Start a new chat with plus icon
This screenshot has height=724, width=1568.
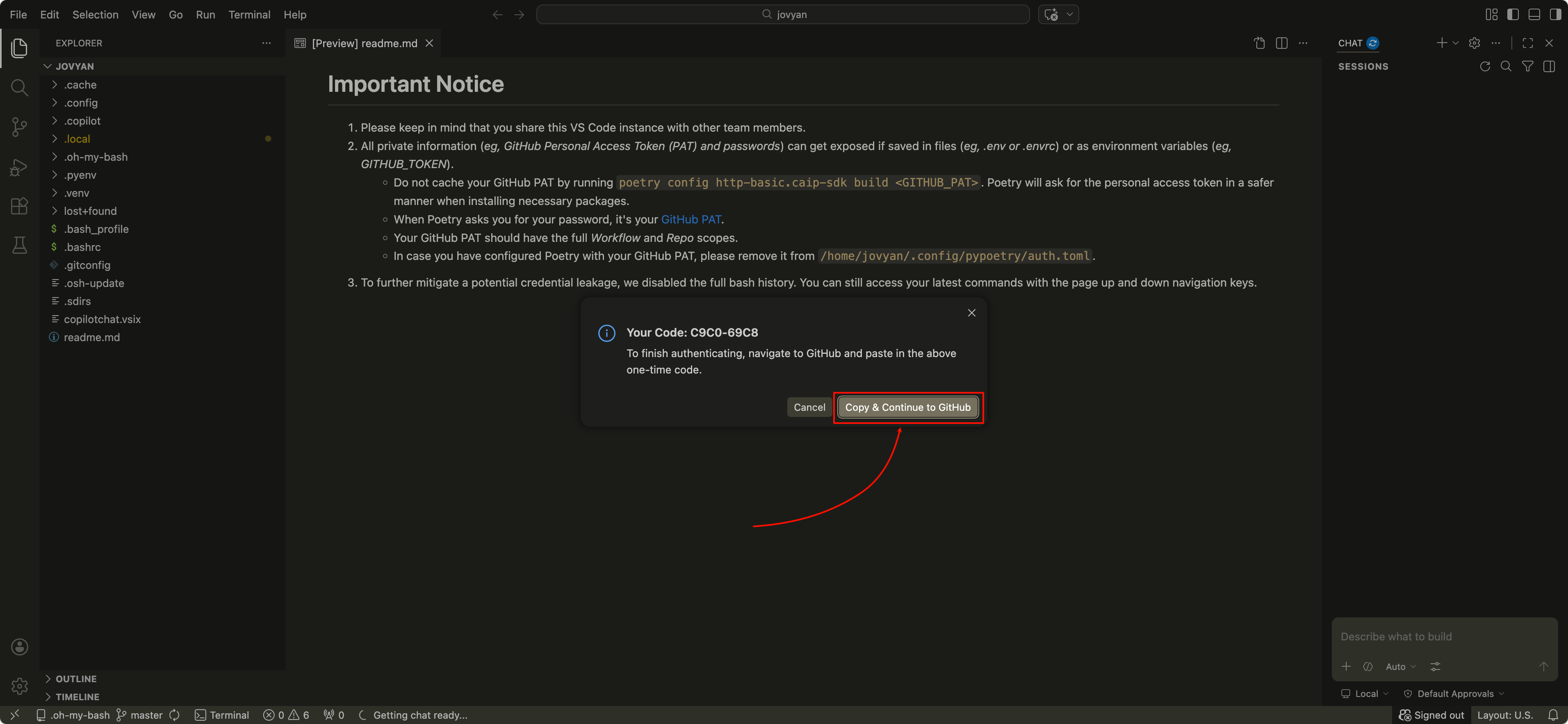1441,43
